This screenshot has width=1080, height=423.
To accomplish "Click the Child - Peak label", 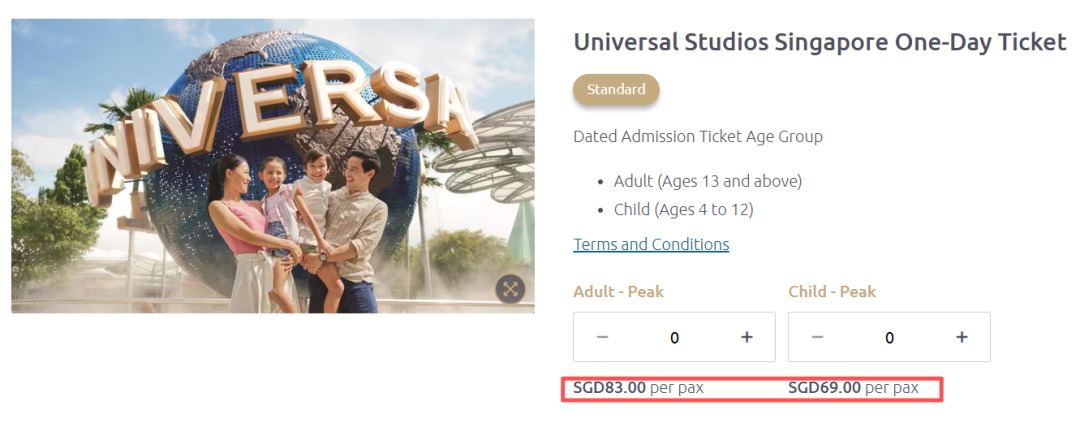I will tap(832, 292).
